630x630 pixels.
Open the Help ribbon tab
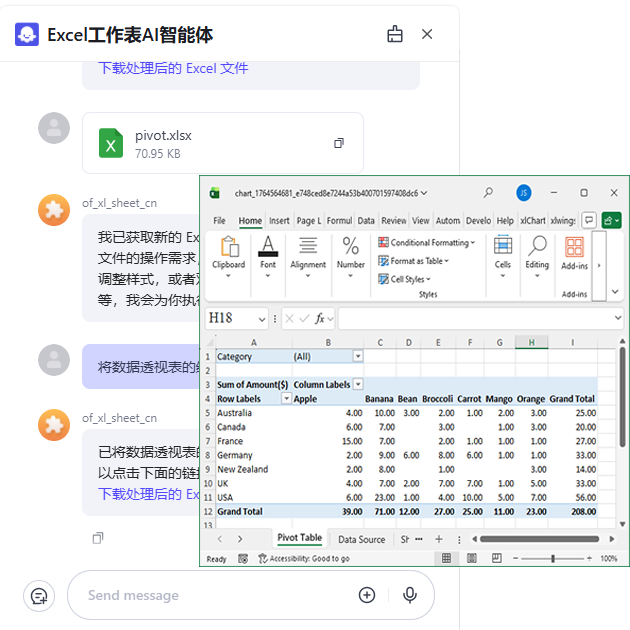click(x=505, y=221)
